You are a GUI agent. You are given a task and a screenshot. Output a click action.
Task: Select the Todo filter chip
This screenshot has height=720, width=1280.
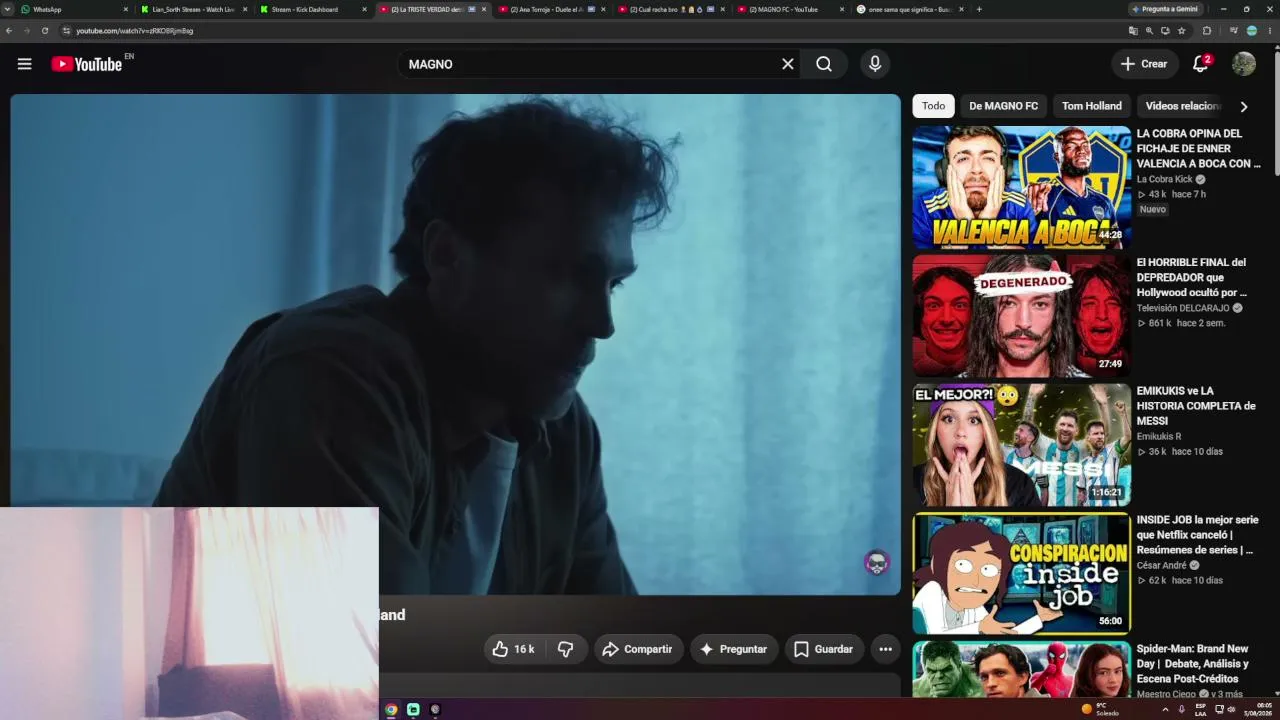[x=933, y=106]
